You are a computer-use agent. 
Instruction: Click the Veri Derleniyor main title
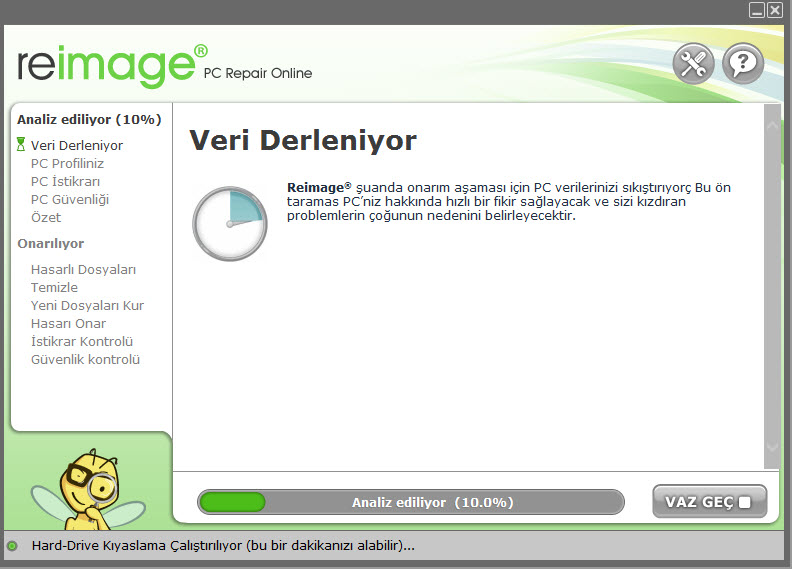click(303, 140)
